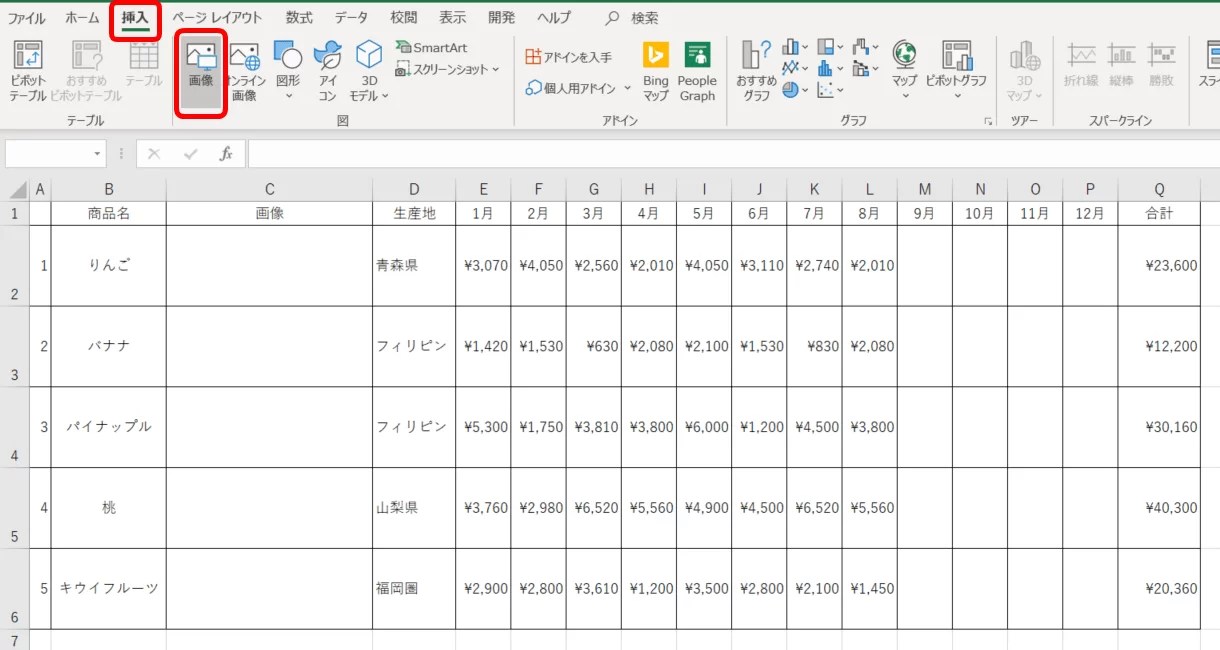The width and height of the screenshot is (1220, 650).
Task: Click the アイコン (Icons) insert button
Action: pyautogui.click(x=327, y=72)
